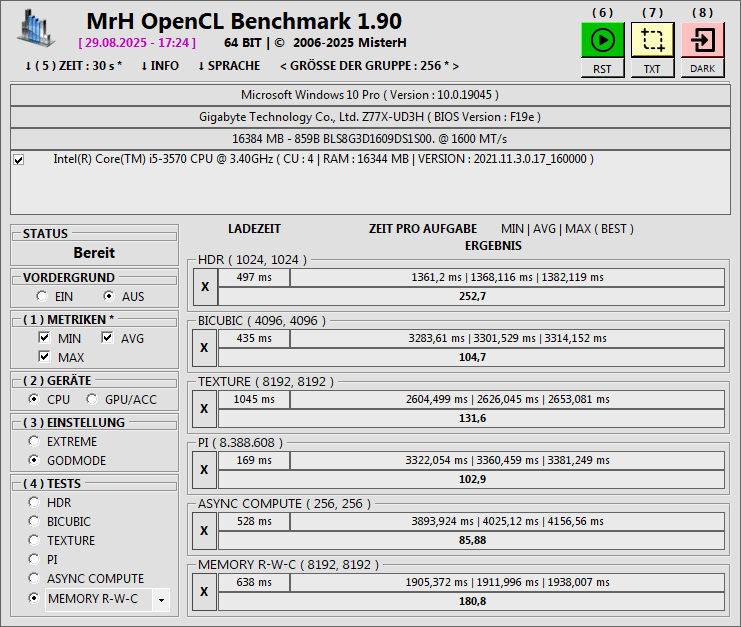Set Vordergrund to EIN
The height and width of the screenshot is (627, 741).
pos(42,296)
